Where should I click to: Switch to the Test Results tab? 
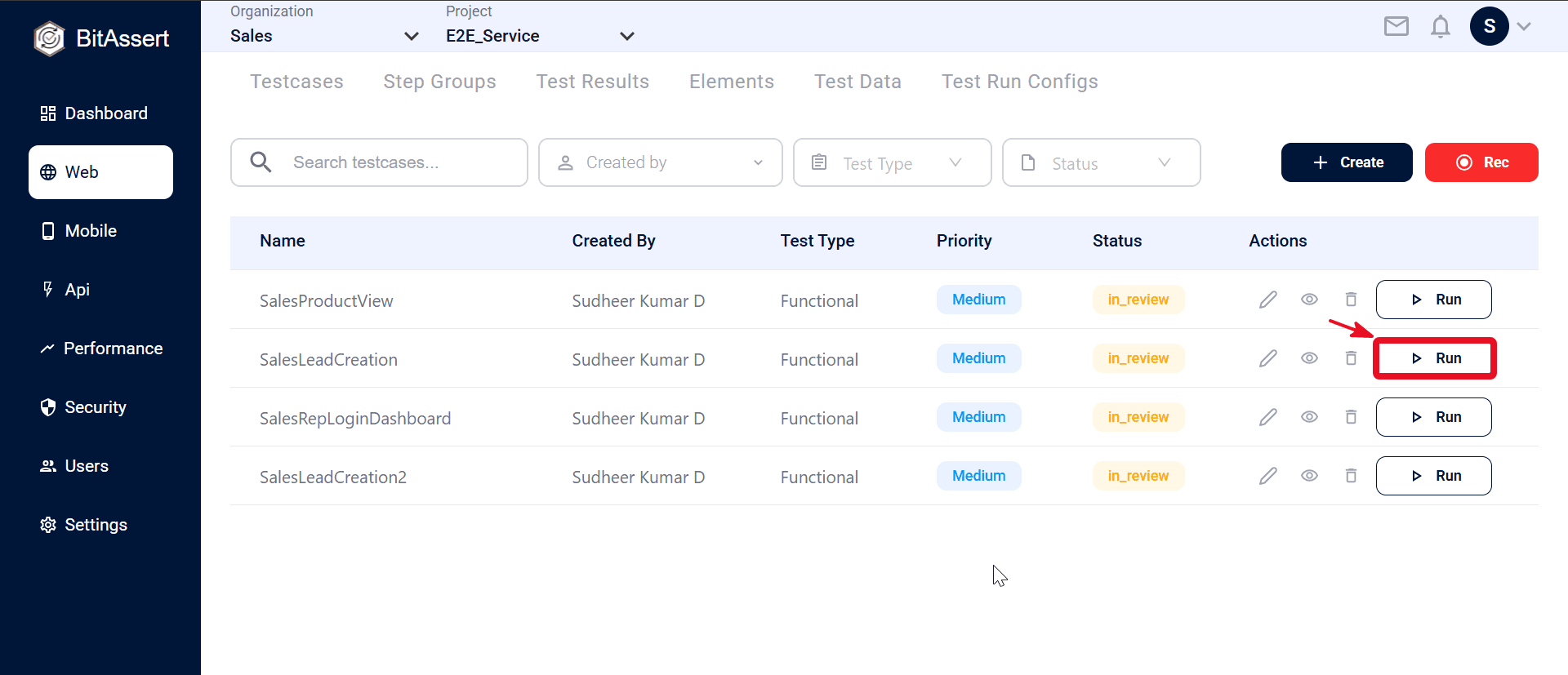[x=593, y=82]
